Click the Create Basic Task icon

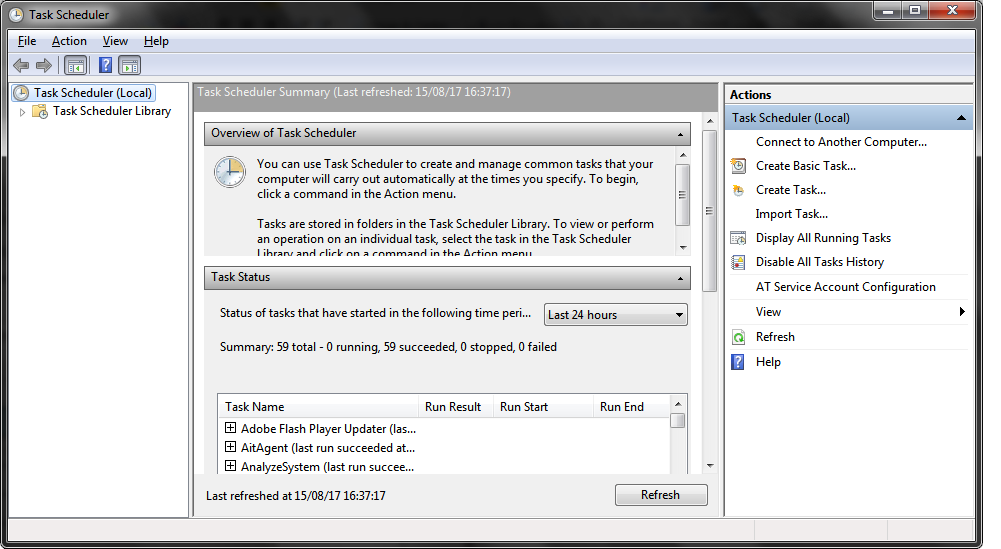point(739,166)
